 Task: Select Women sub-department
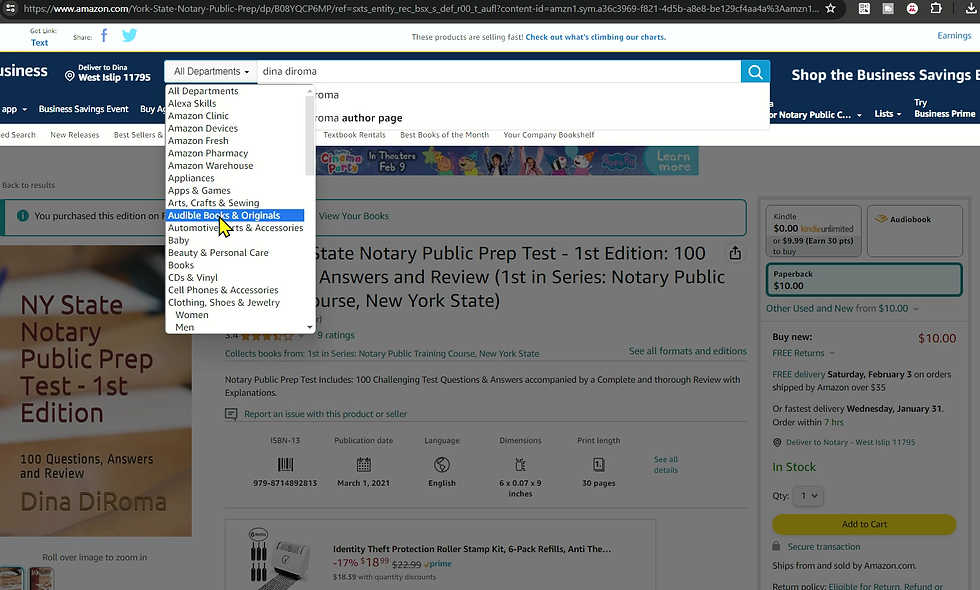point(192,315)
